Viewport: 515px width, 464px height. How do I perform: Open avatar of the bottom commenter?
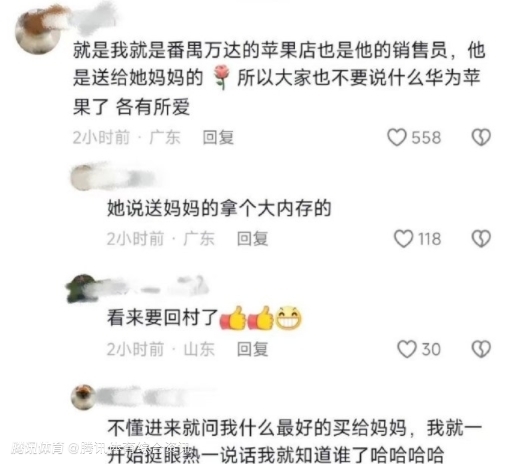[x=83, y=397]
